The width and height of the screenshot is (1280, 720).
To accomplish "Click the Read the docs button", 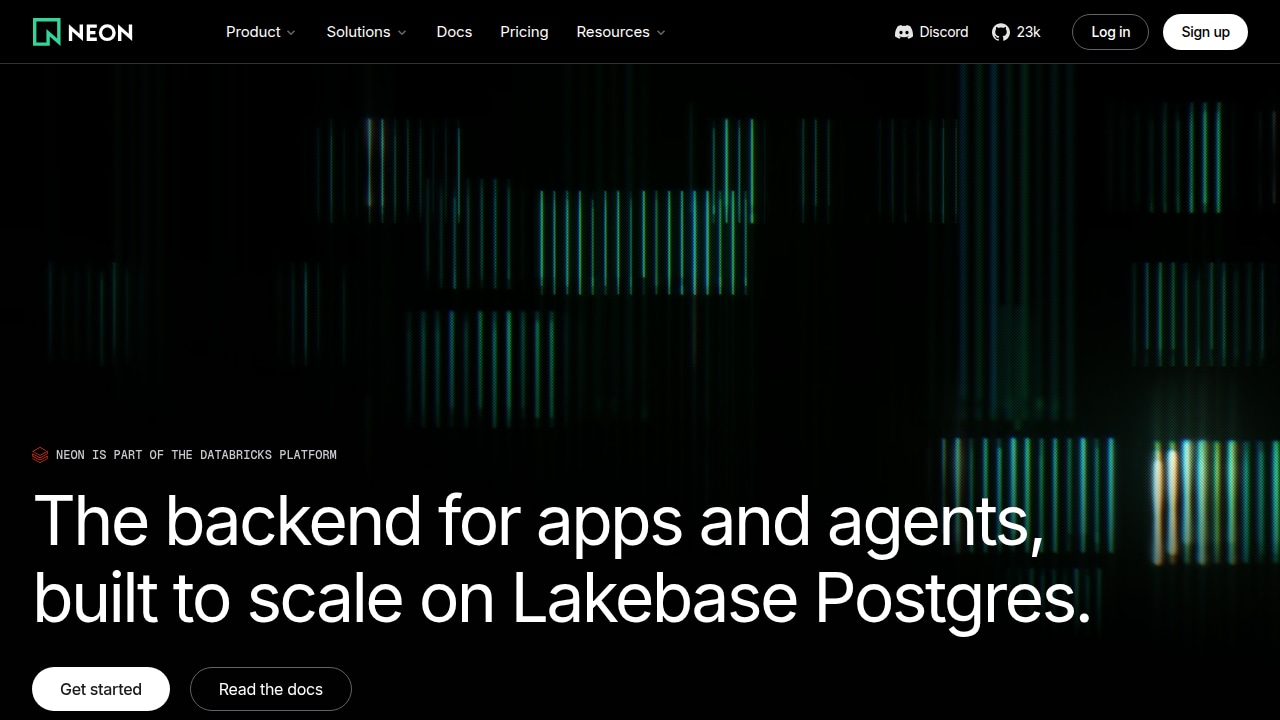I will 271,689.
